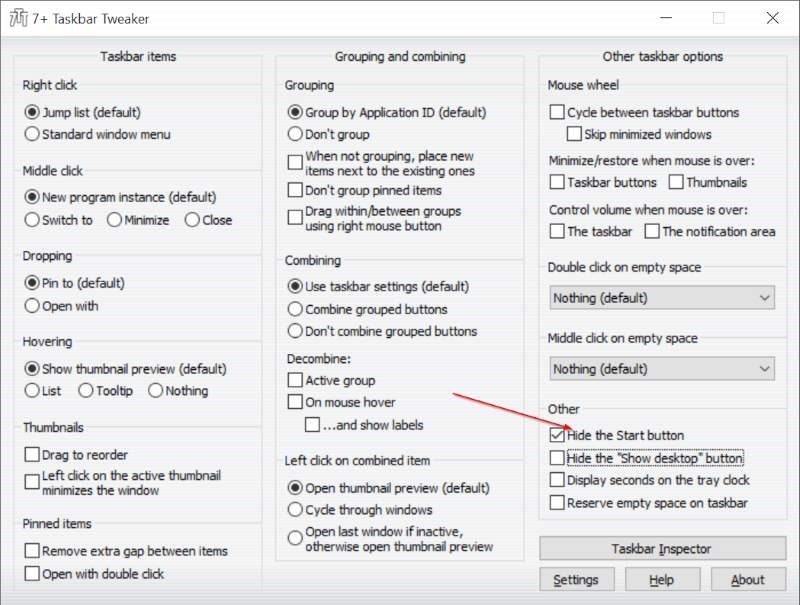This screenshot has height=605, width=800.
Task: Select "Standard window menu" for right click
Action: 32,134
